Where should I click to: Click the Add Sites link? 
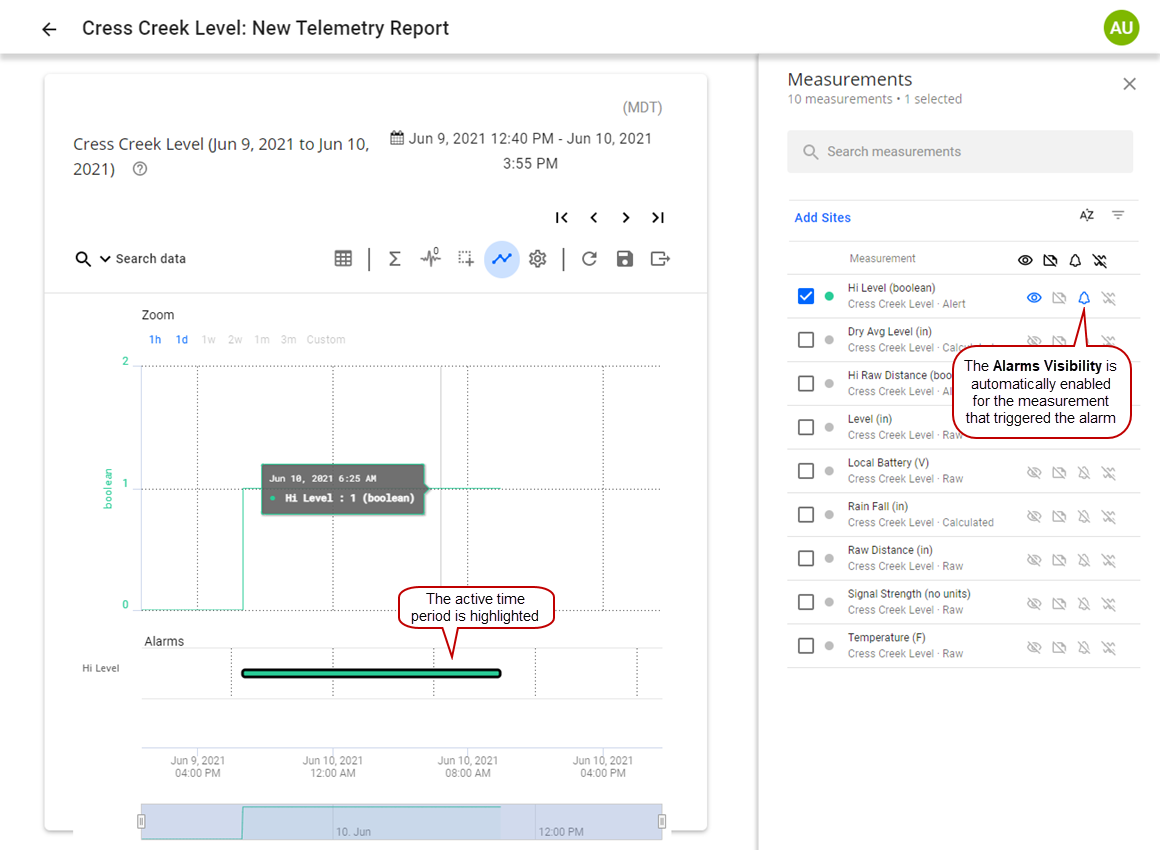tap(822, 218)
